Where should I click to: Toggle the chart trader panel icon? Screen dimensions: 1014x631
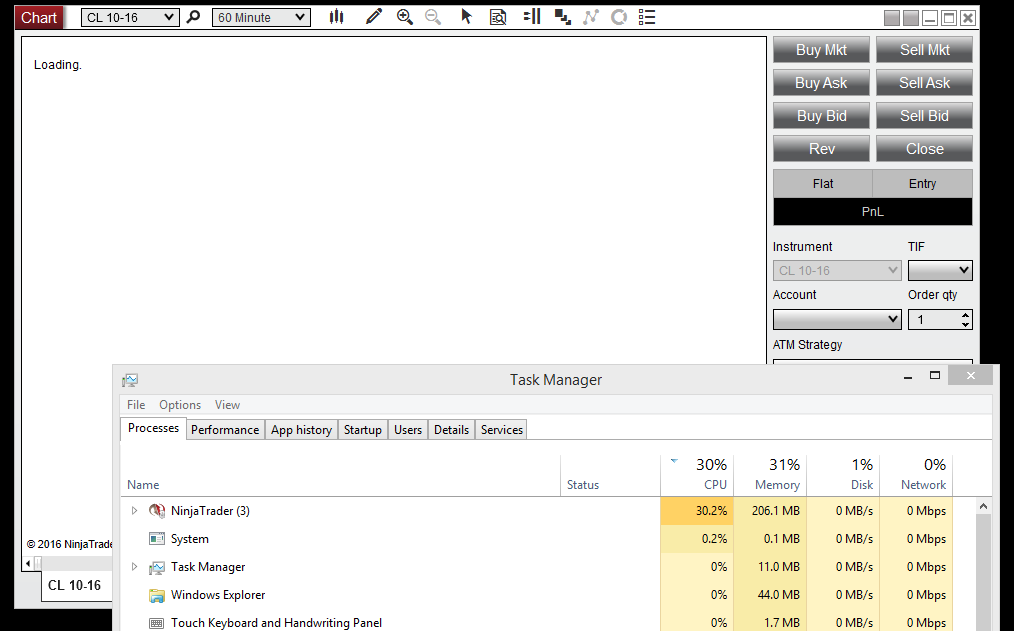(x=532, y=17)
